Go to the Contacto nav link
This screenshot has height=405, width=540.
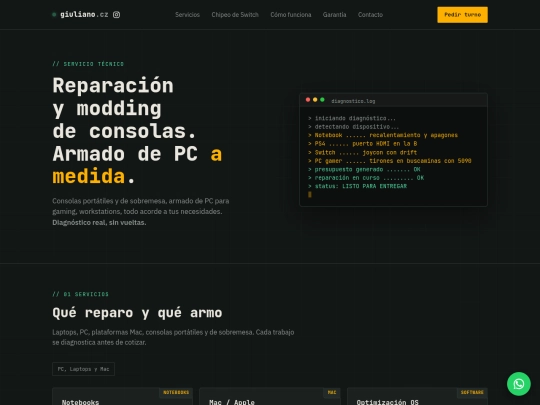[370, 15]
